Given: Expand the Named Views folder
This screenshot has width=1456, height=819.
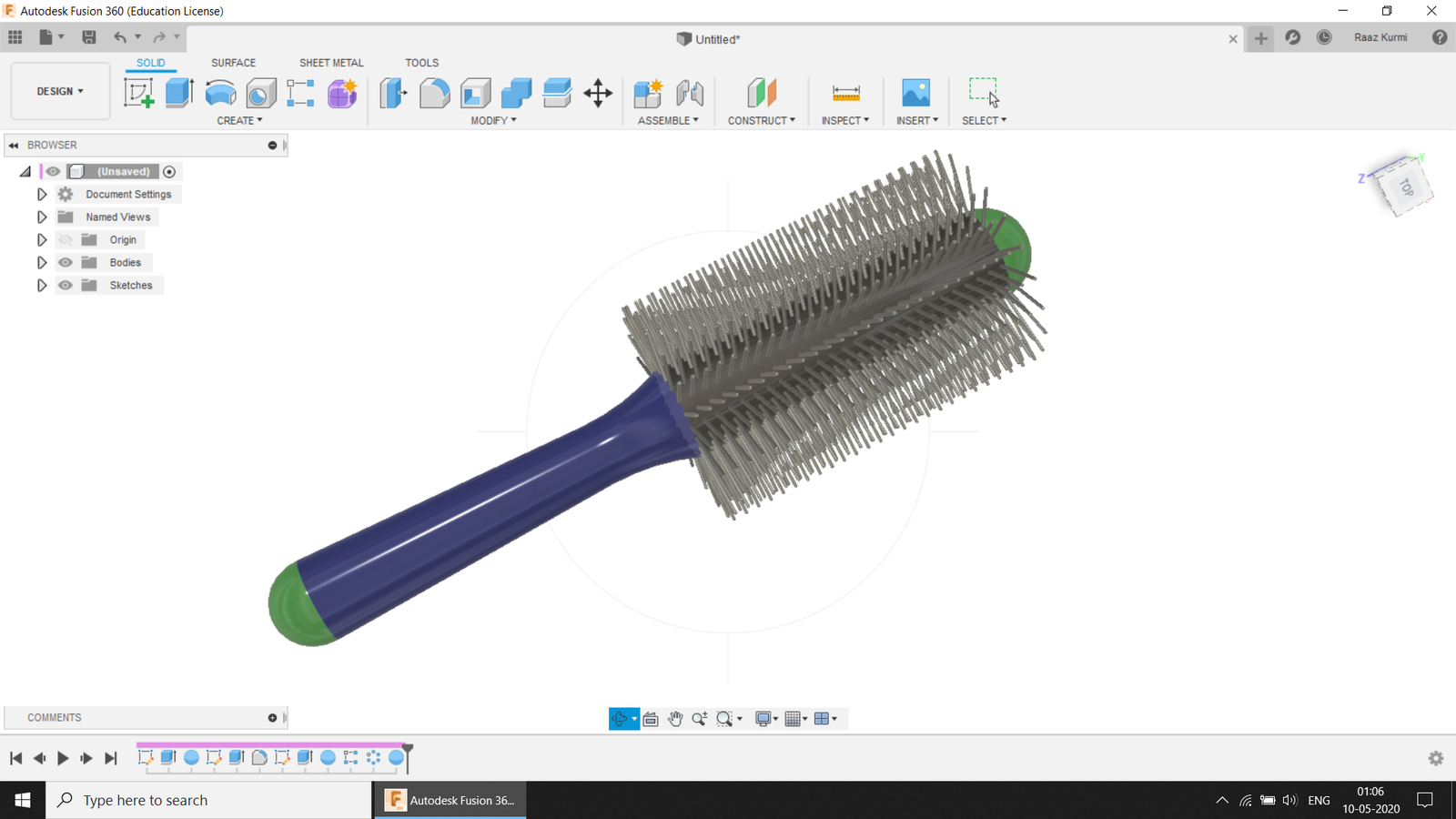Looking at the screenshot, I should [42, 217].
